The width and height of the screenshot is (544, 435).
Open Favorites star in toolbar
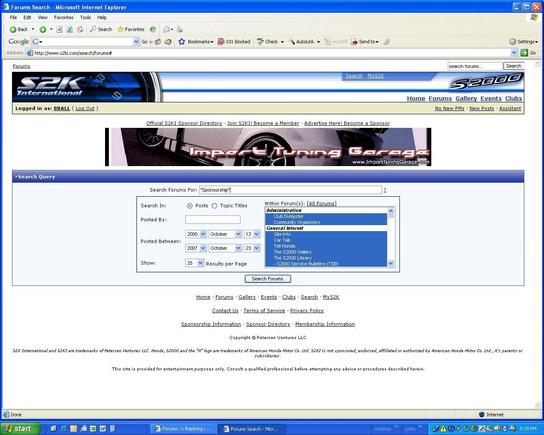(120, 29)
